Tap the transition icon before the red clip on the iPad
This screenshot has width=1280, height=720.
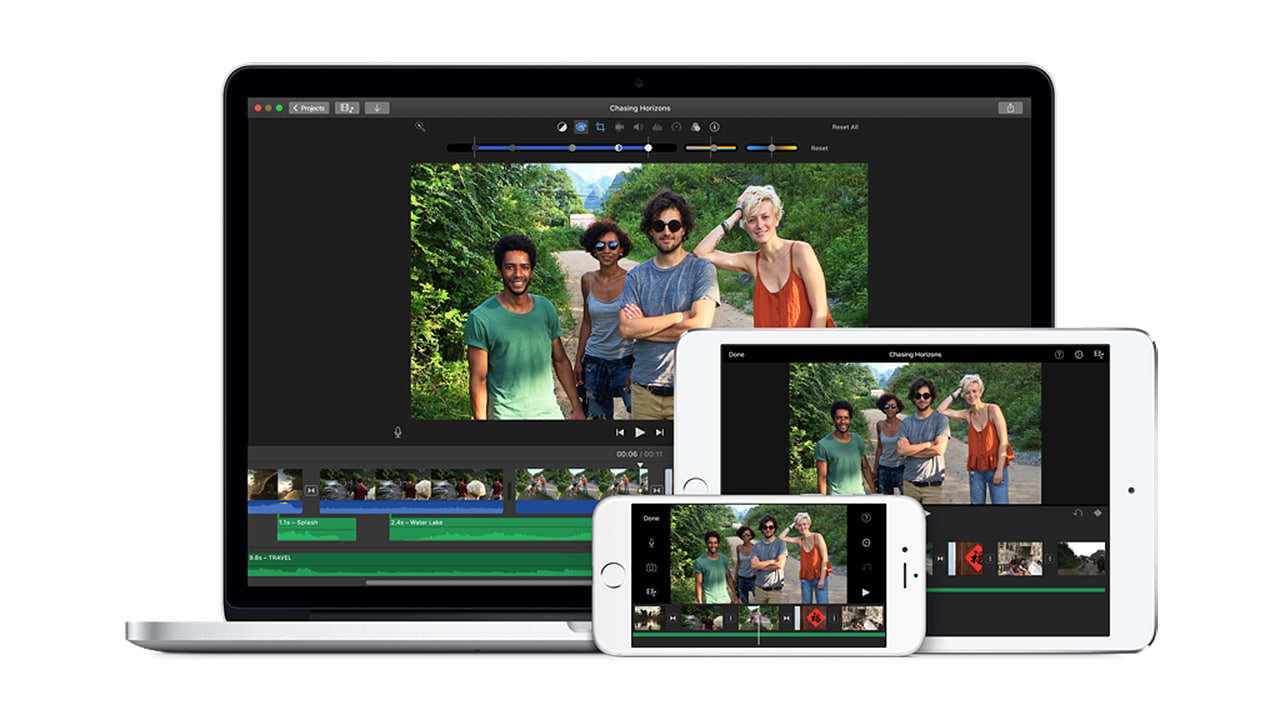click(x=940, y=558)
